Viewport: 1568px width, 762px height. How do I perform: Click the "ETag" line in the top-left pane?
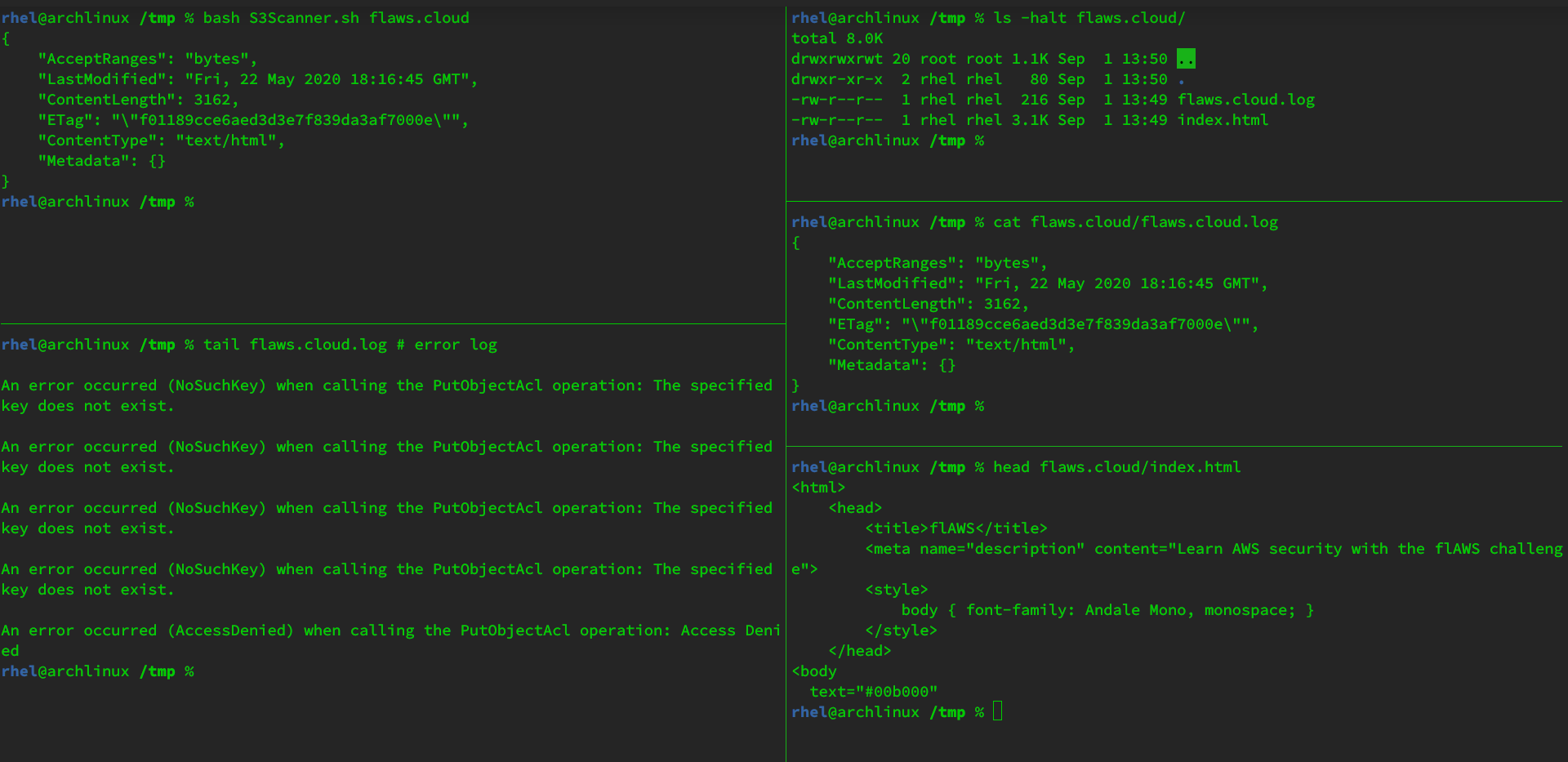point(253,120)
